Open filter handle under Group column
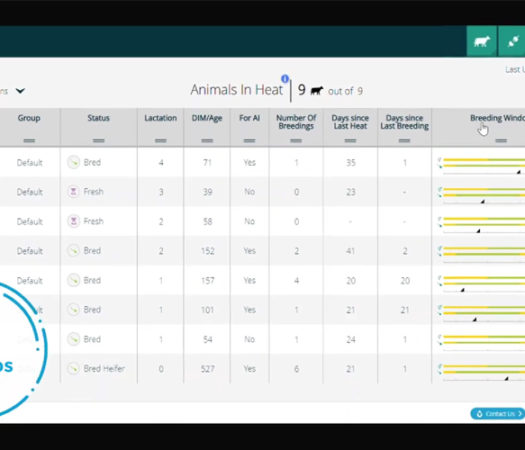Screen dimensions: 525x450 (29, 141)
